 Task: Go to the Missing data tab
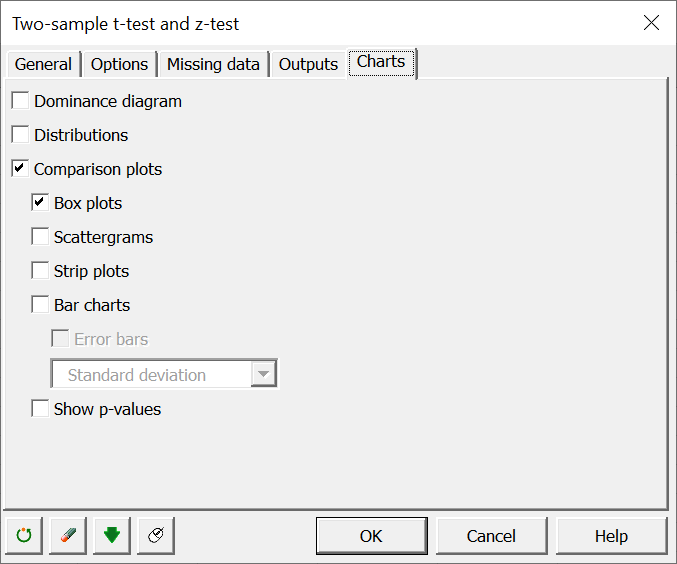[213, 64]
